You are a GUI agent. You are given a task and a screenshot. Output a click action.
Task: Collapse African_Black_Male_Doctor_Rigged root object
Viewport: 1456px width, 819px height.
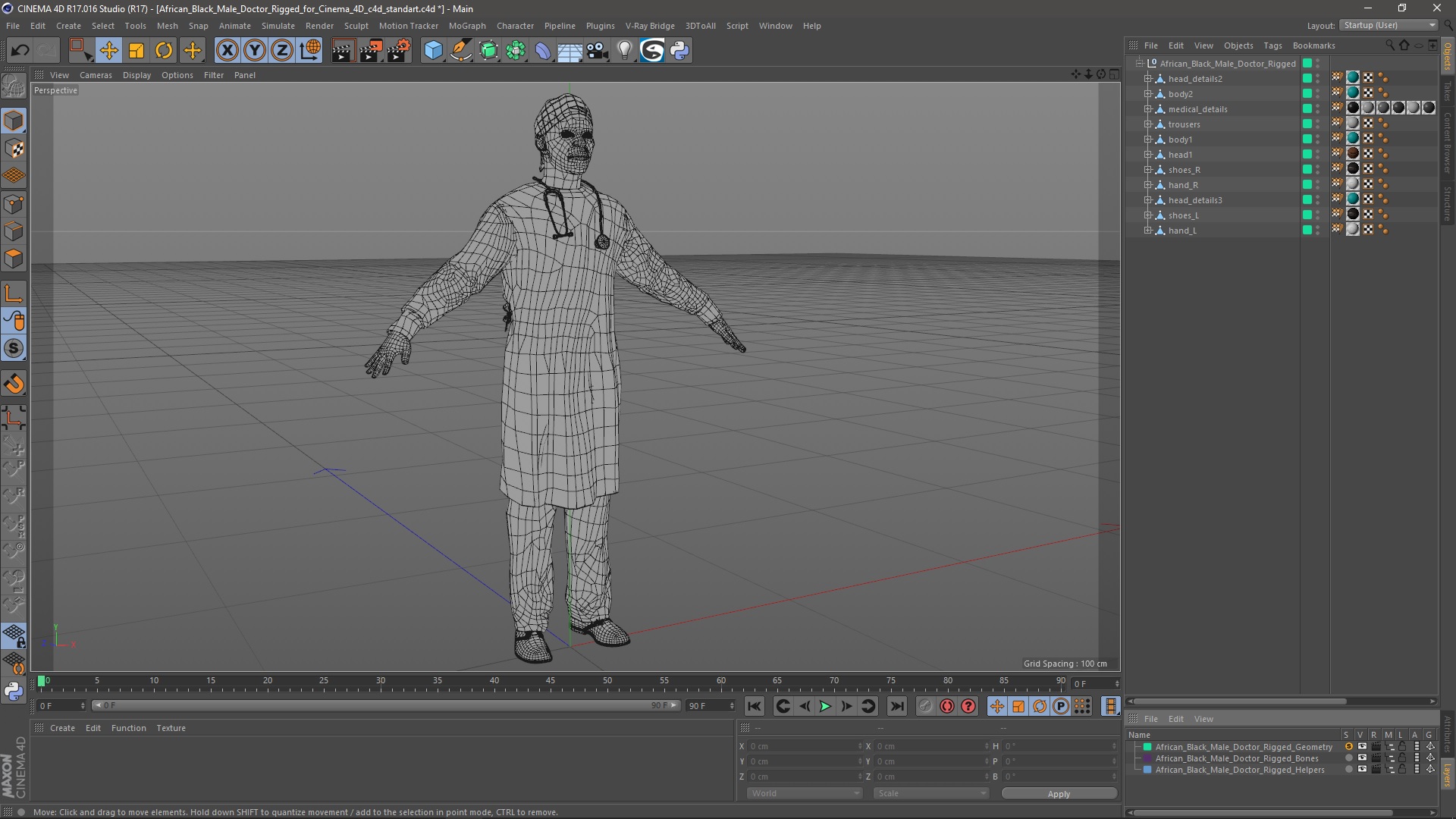point(1139,64)
